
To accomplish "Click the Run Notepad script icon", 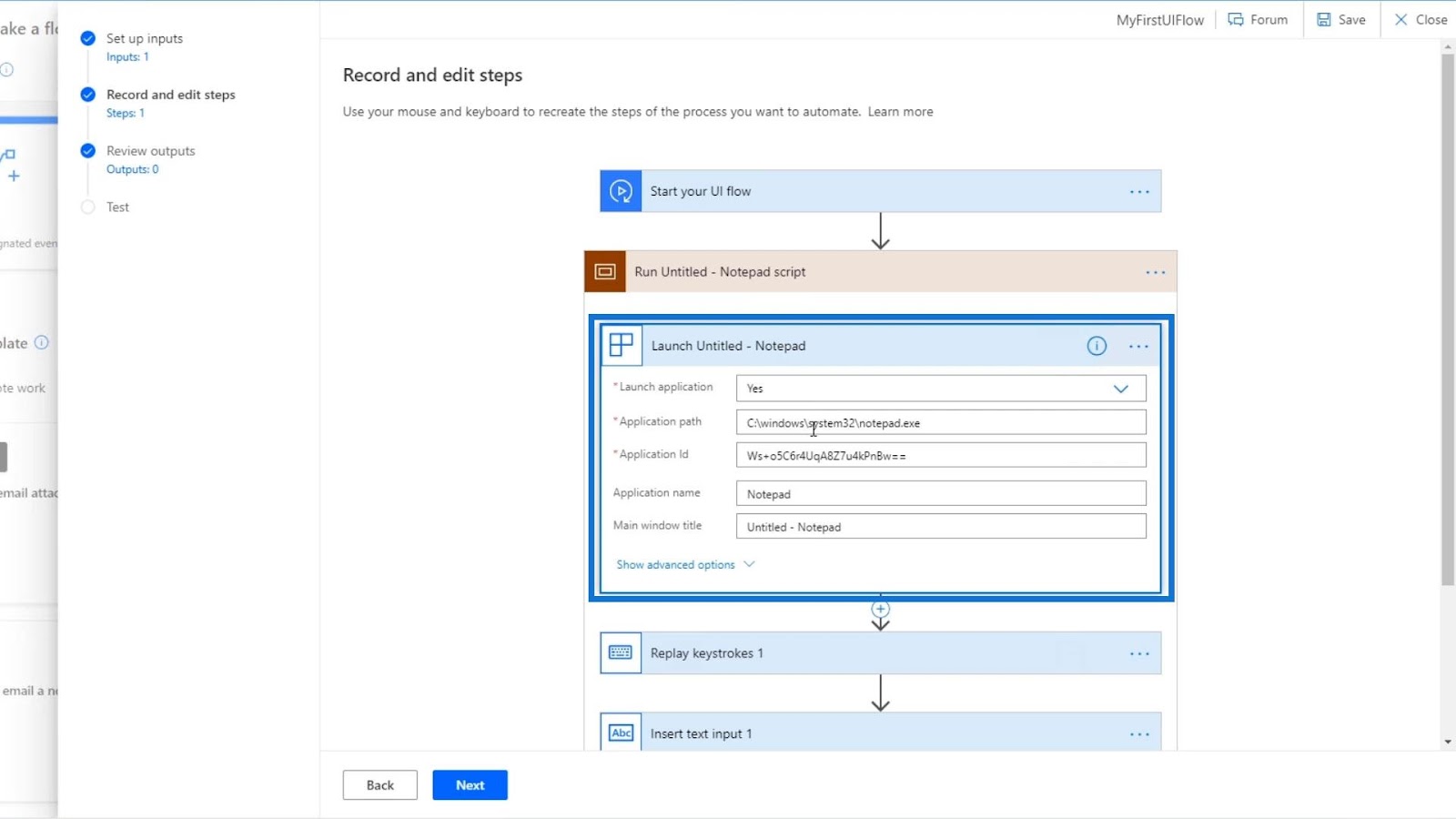I will coord(605,272).
